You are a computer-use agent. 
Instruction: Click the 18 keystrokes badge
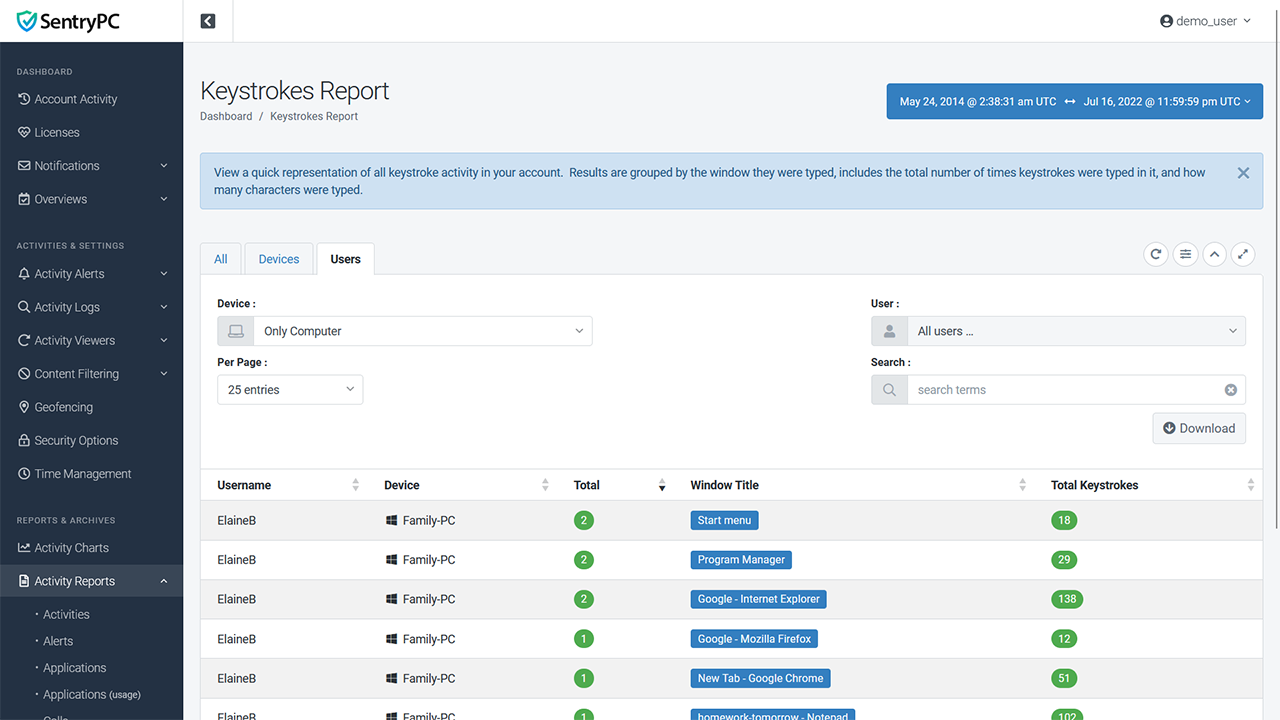point(1064,520)
